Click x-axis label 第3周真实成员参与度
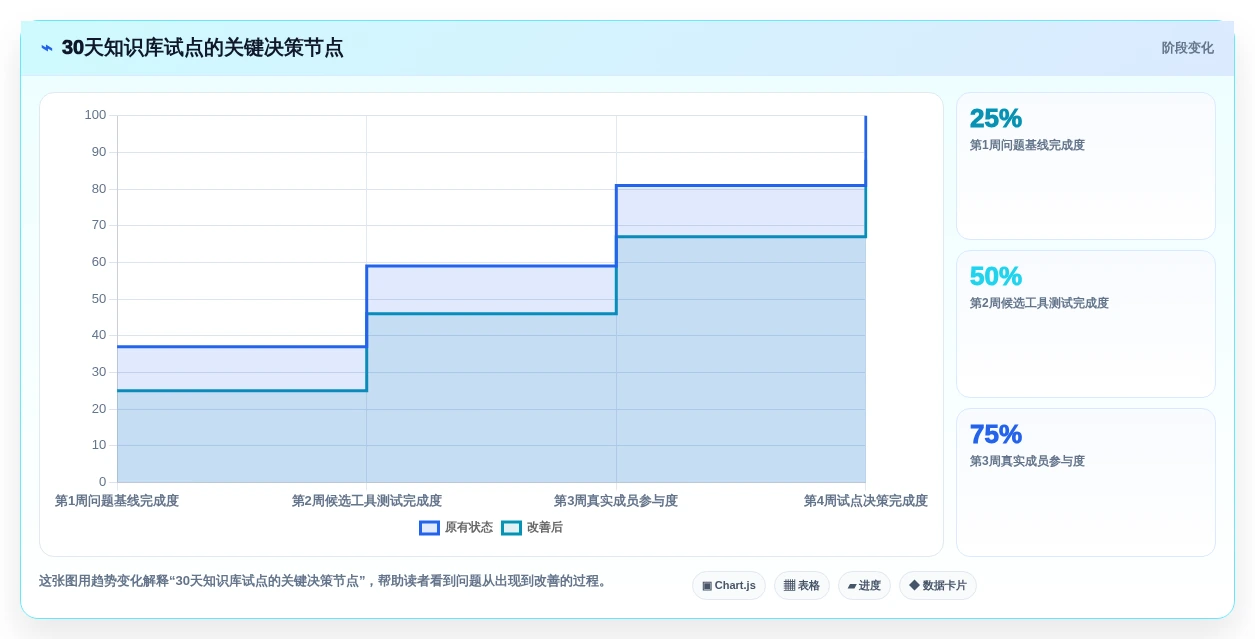This screenshot has width=1255, height=639. 616,501
